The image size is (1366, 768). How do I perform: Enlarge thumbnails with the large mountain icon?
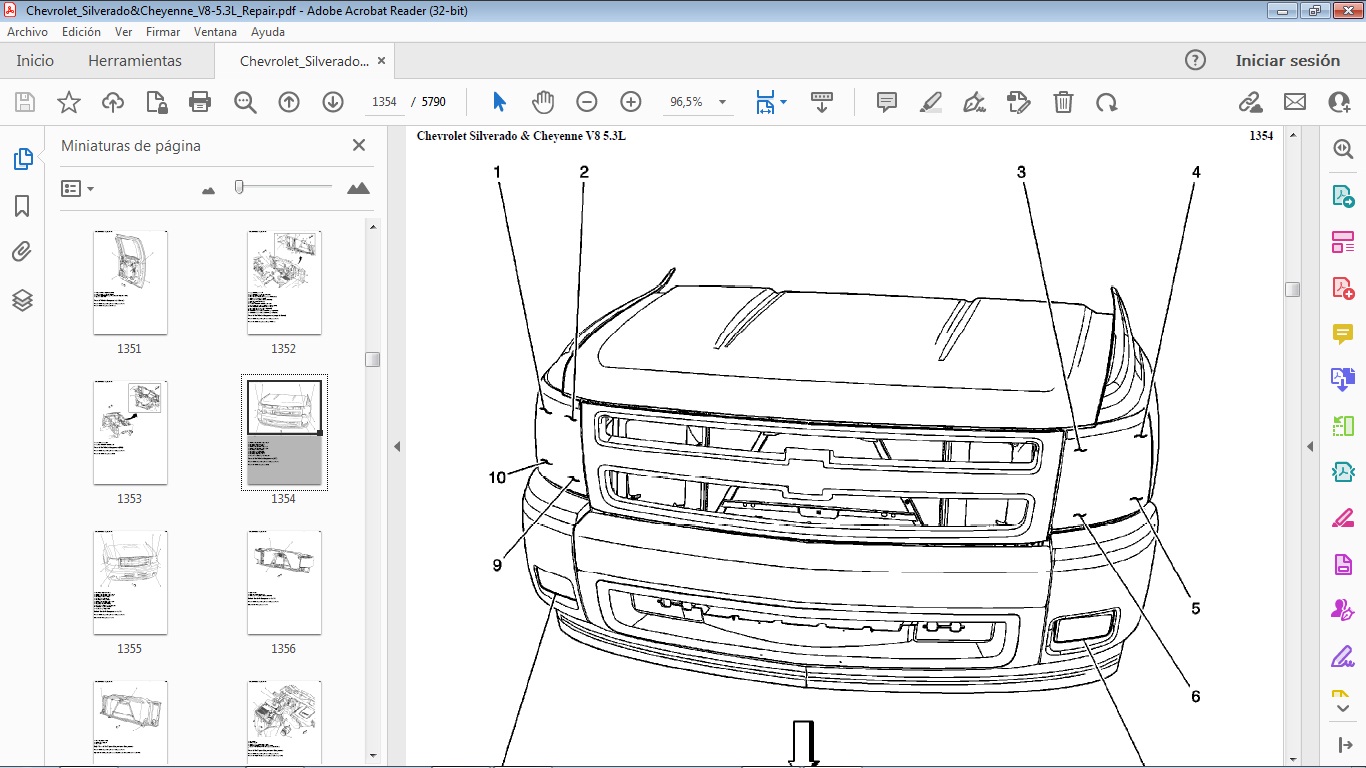(358, 188)
